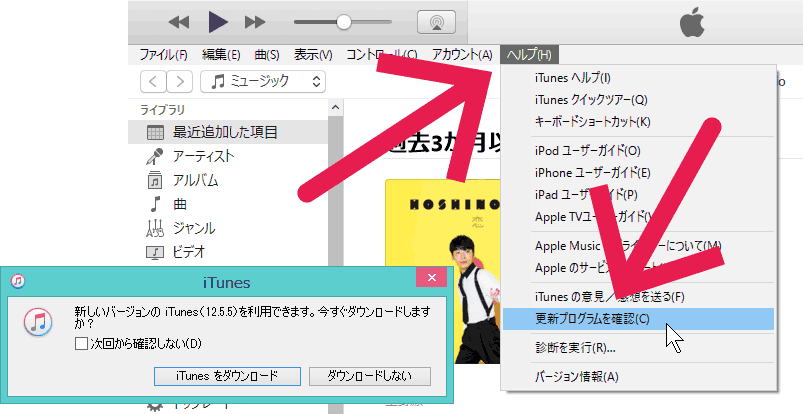The width and height of the screenshot is (803, 414).
Task: Click the sidebar scroll up arrow
Action: 335,107
